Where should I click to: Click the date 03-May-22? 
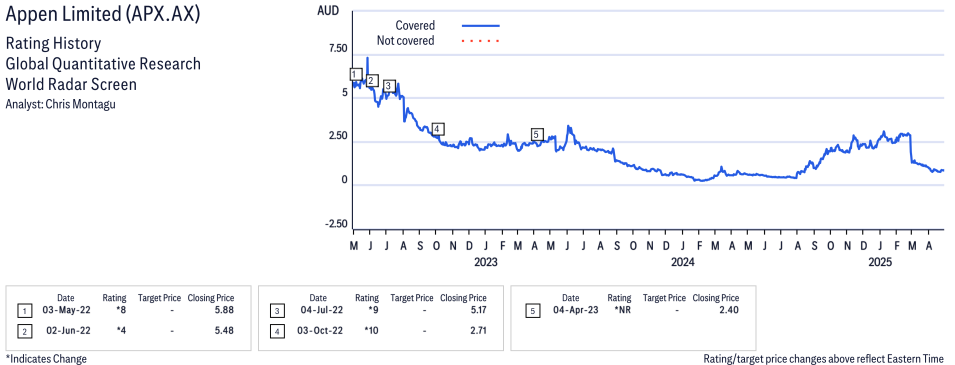[65, 310]
